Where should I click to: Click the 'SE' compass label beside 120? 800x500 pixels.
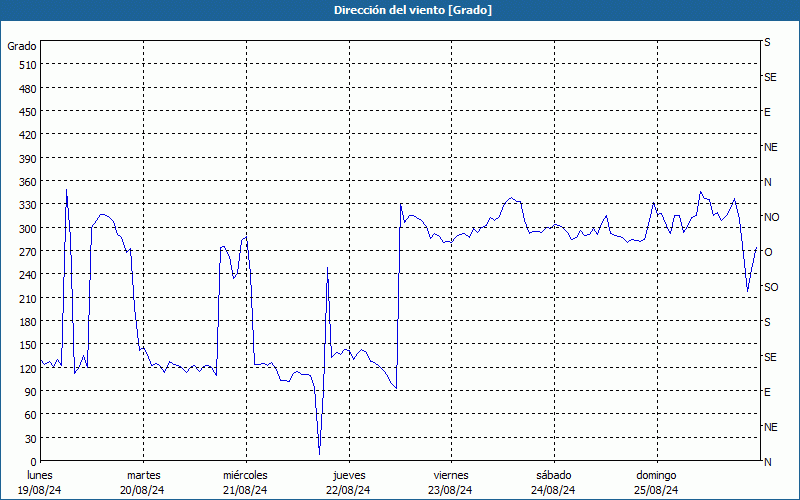click(770, 357)
